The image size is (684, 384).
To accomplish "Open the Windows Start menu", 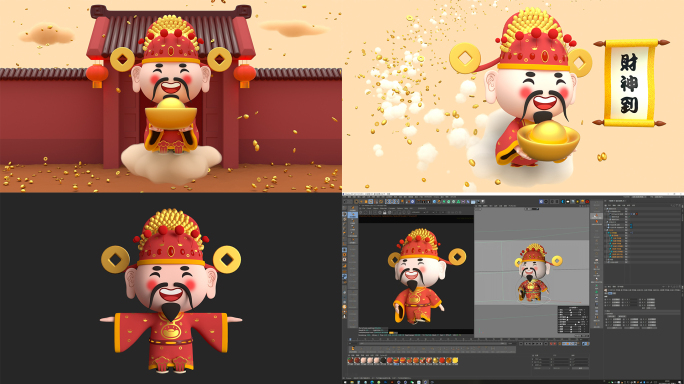I will [345, 382].
